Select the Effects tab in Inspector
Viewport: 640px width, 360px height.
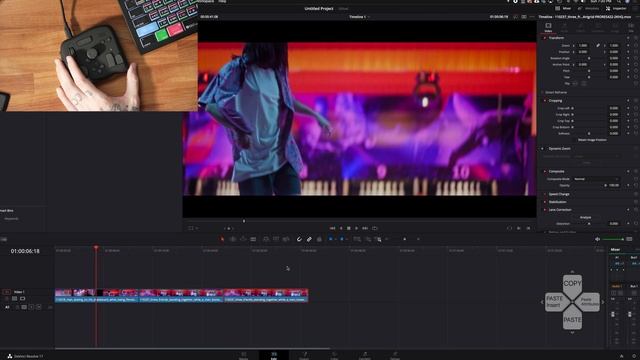click(x=580, y=27)
